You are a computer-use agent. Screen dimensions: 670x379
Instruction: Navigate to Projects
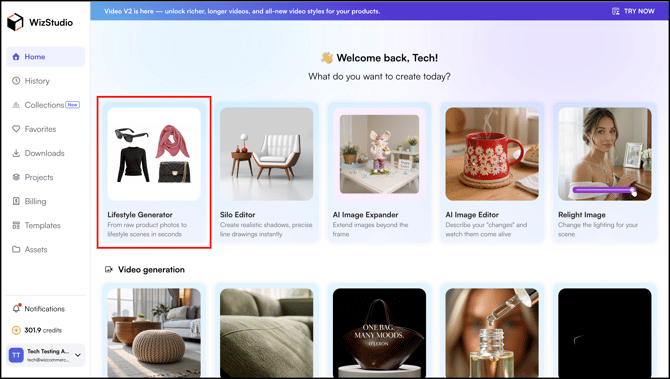[x=45, y=177]
